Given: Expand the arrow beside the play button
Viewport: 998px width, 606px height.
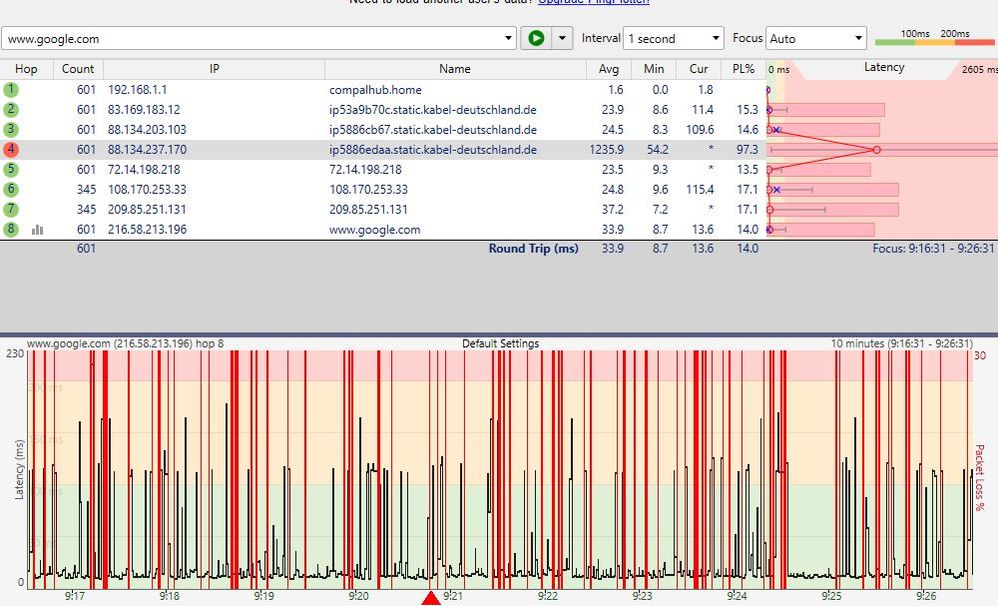Looking at the screenshot, I should 562,39.
